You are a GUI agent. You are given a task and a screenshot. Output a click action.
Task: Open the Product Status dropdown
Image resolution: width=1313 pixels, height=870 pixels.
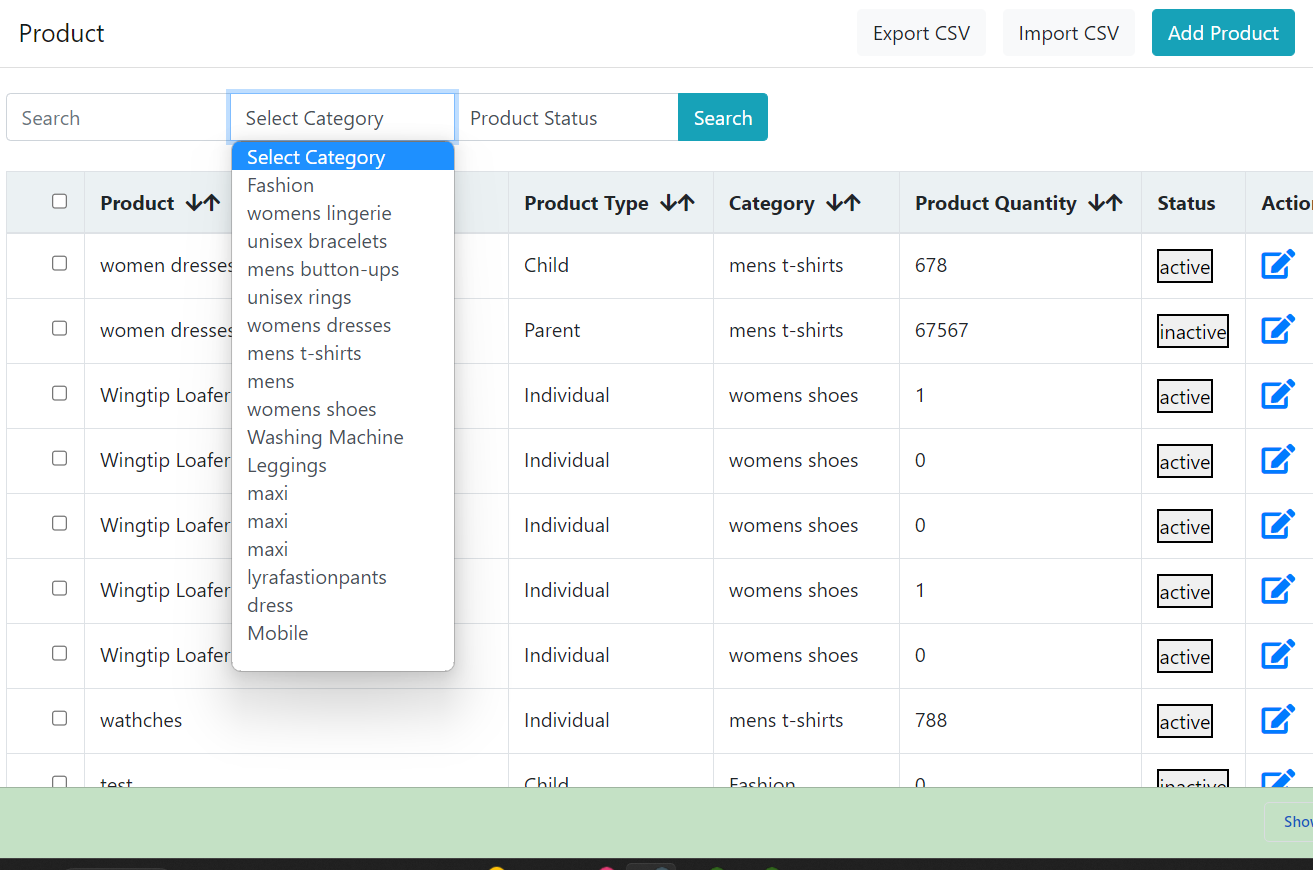567,117
